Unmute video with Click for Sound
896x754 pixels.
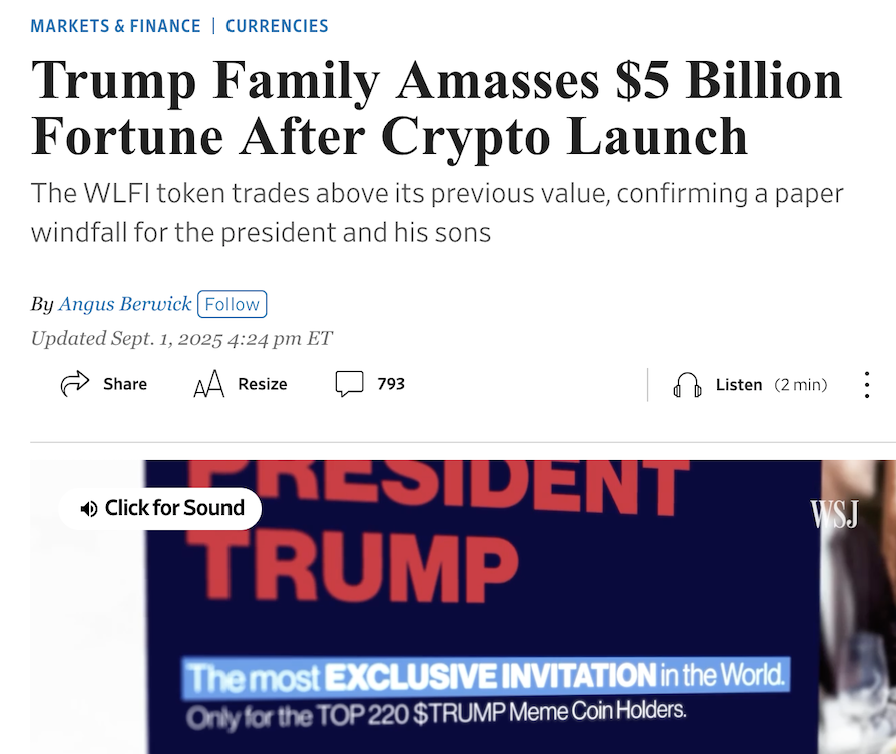tap(160, 508)
